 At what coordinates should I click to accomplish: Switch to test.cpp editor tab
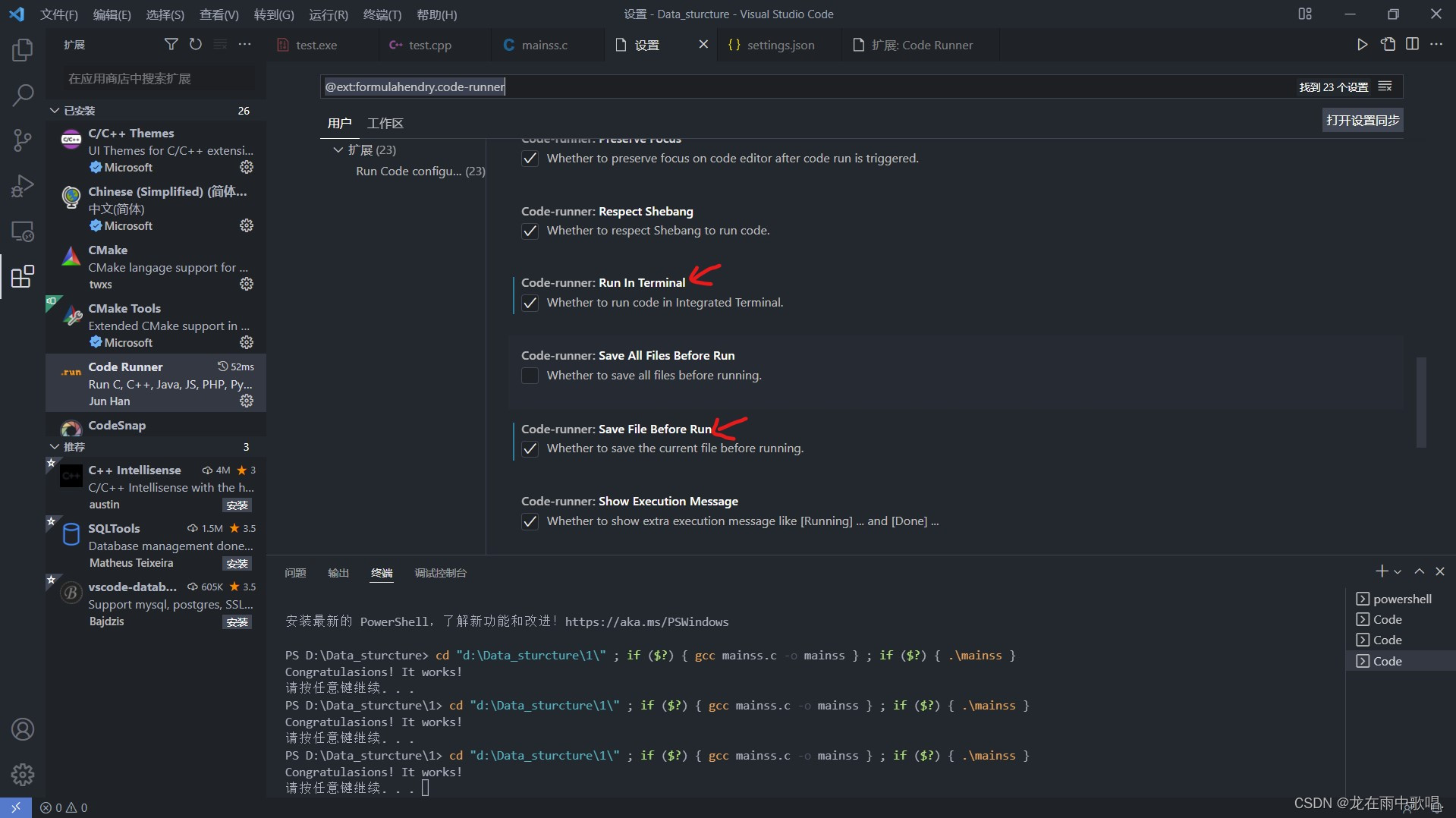coord(430,46)
